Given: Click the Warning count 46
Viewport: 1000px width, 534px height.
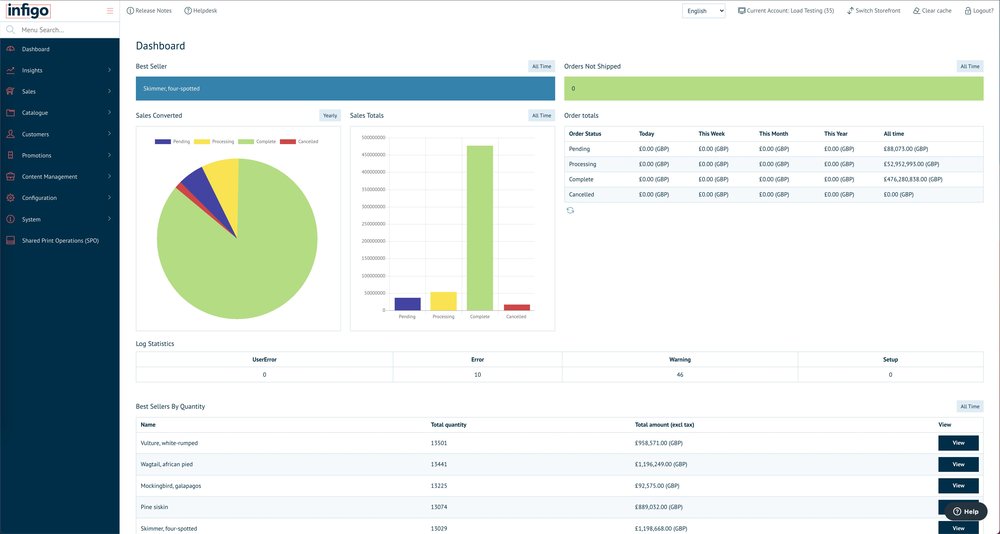Looking at the screenshot, I should click(680, 375).
